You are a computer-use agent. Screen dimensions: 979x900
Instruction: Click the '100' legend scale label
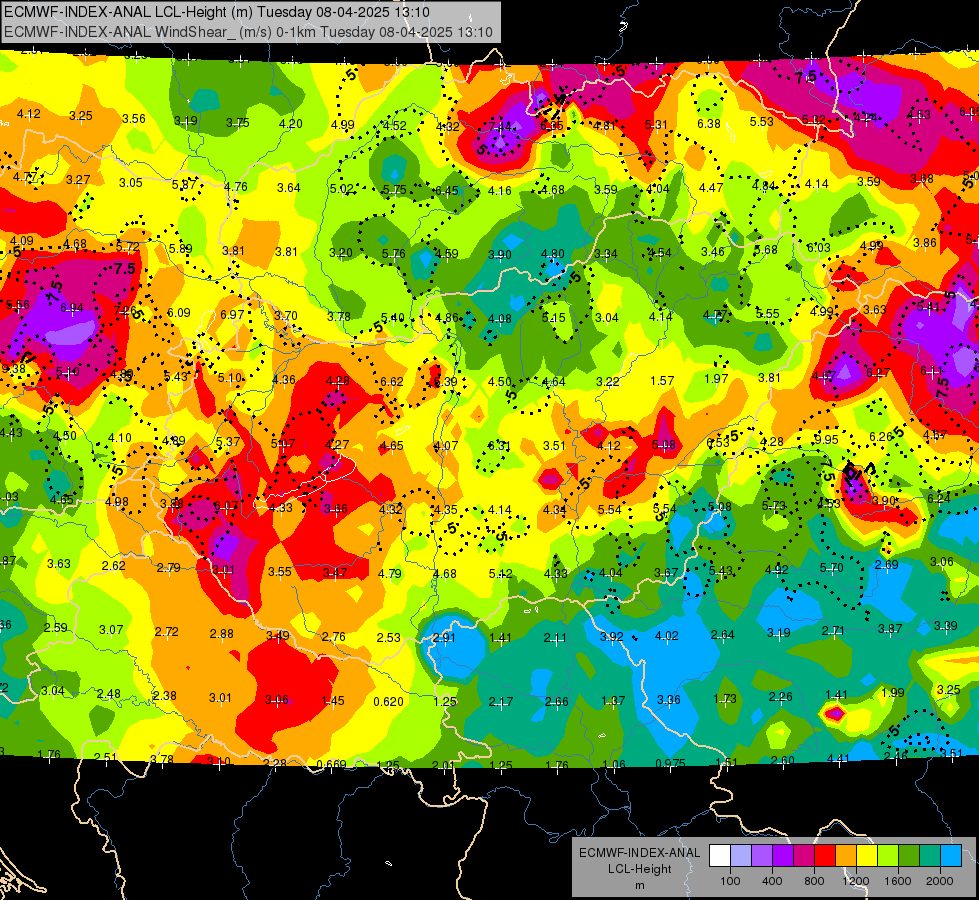[730, 881]
